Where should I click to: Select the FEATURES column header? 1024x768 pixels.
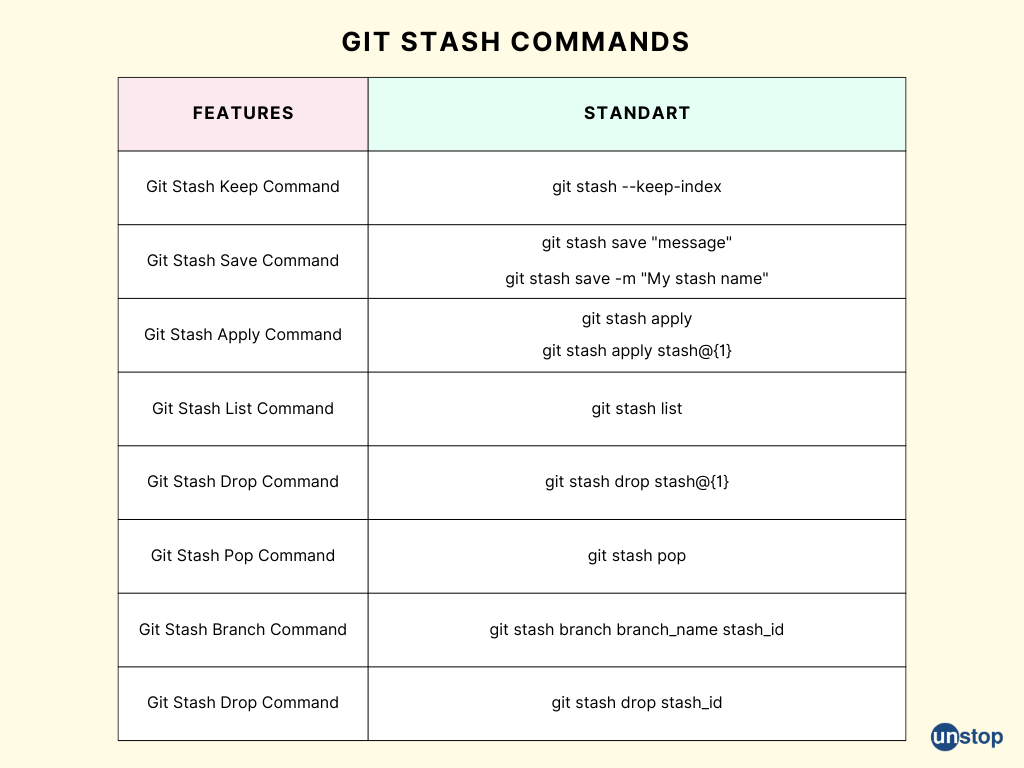pos(243,113)
